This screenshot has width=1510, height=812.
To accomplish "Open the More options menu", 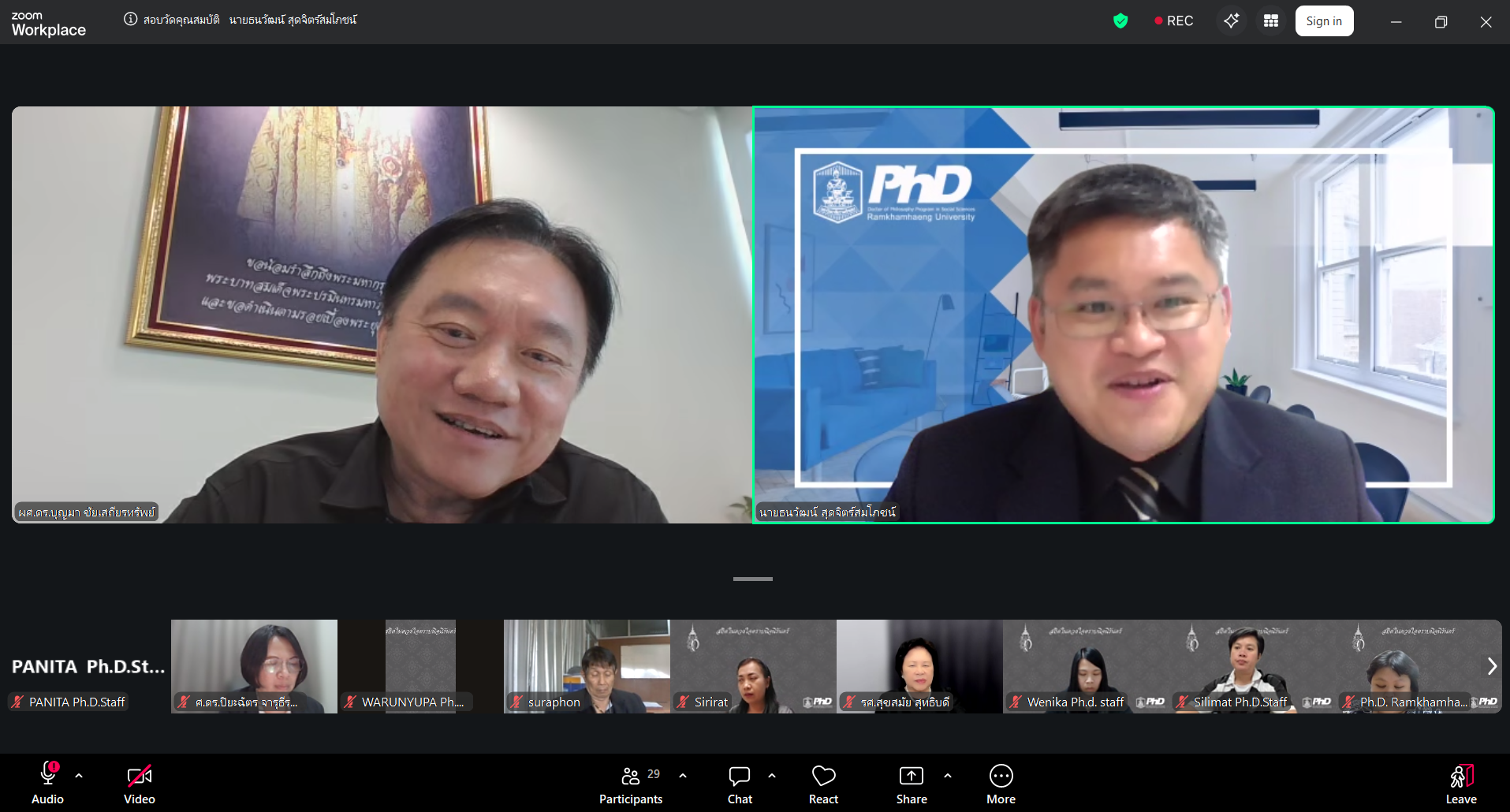I will click(x=1001, y=777).
